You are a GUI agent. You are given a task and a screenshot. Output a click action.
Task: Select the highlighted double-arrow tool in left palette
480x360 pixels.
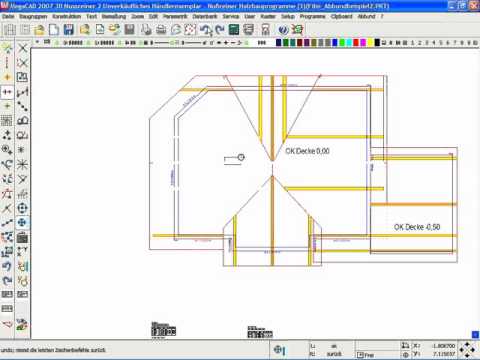tap(7, 92)
